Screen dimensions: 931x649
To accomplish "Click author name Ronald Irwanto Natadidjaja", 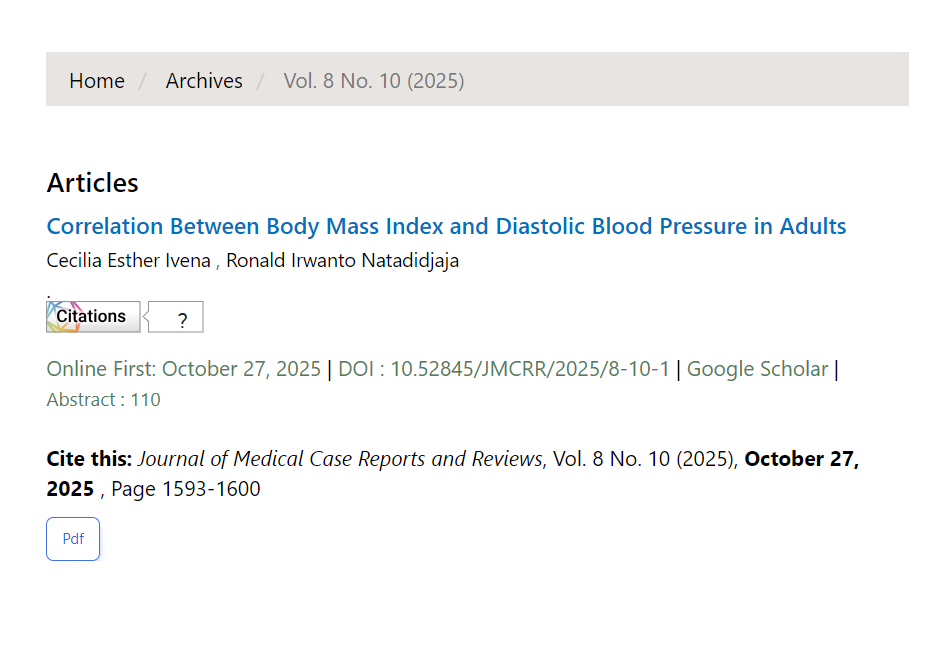I will [343, 261].
